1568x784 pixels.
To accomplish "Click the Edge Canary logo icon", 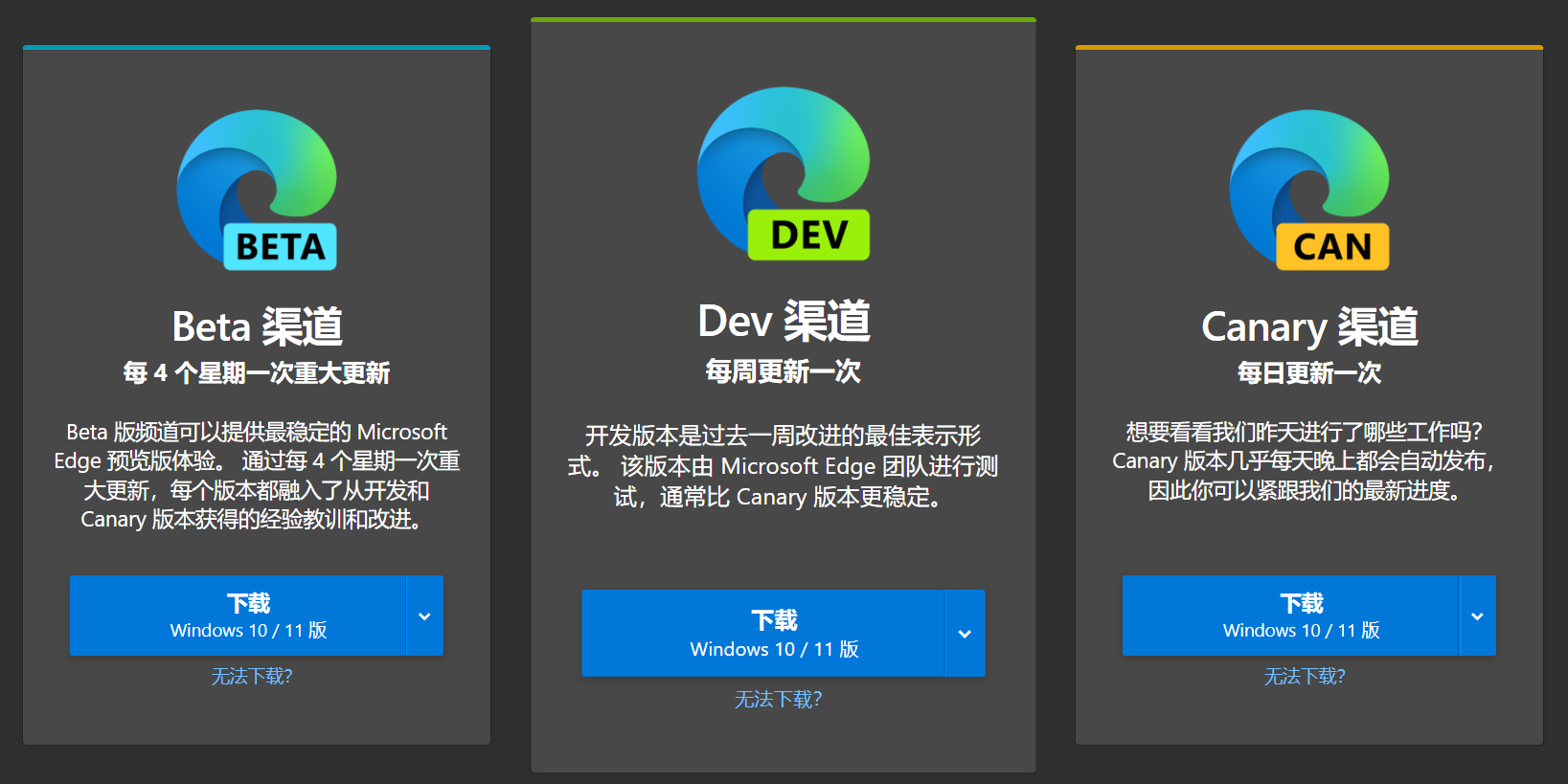I will click(1309, 190).
